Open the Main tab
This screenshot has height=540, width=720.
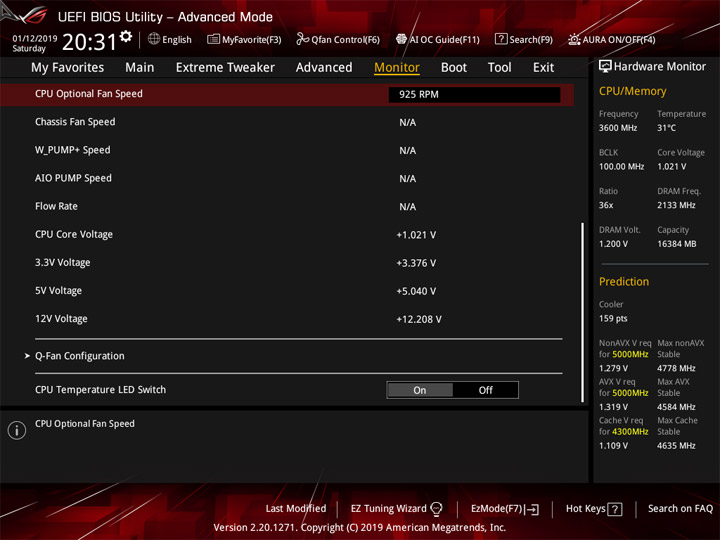pos(140,68)
